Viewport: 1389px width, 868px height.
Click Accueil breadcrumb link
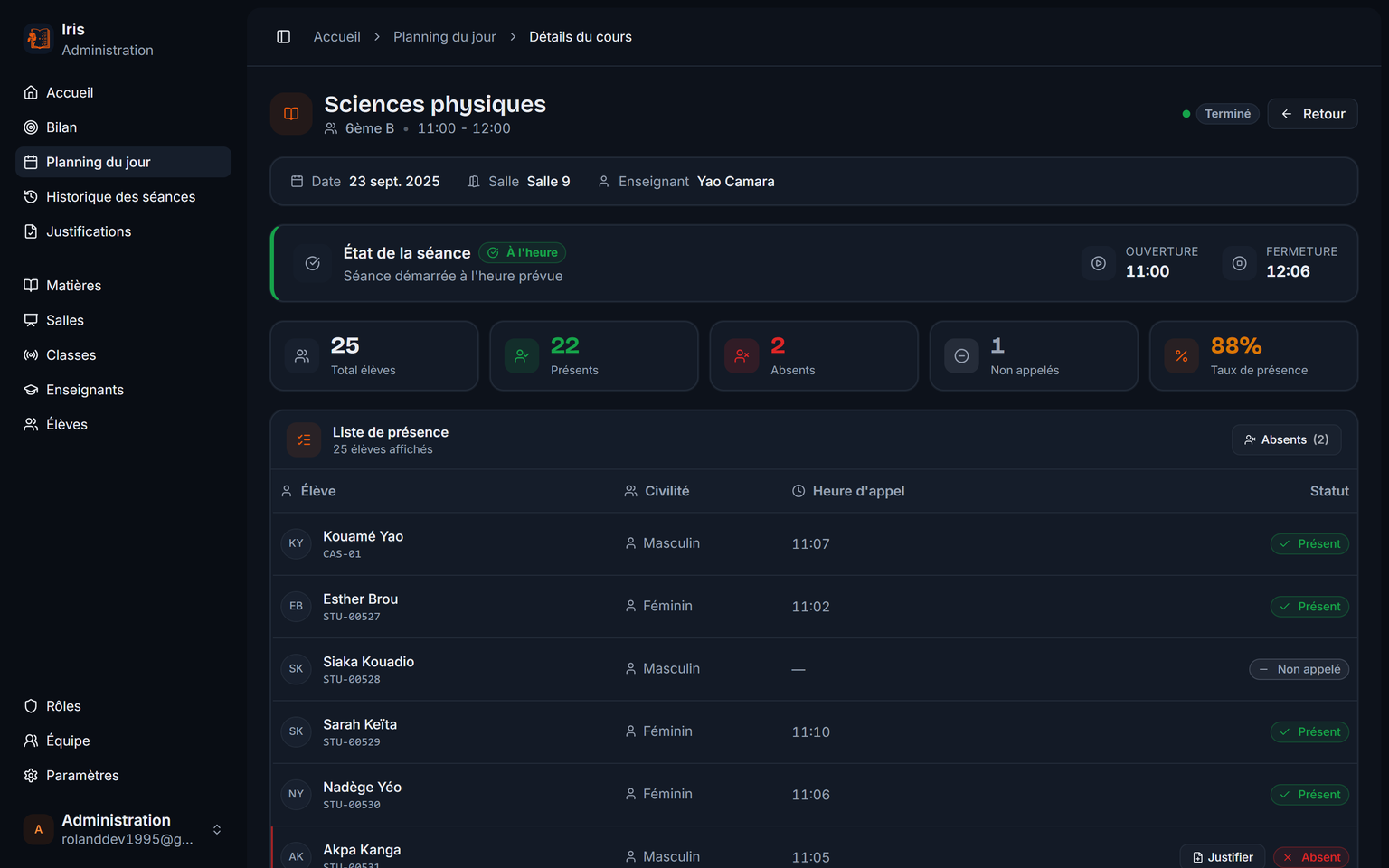click(336, 37)
